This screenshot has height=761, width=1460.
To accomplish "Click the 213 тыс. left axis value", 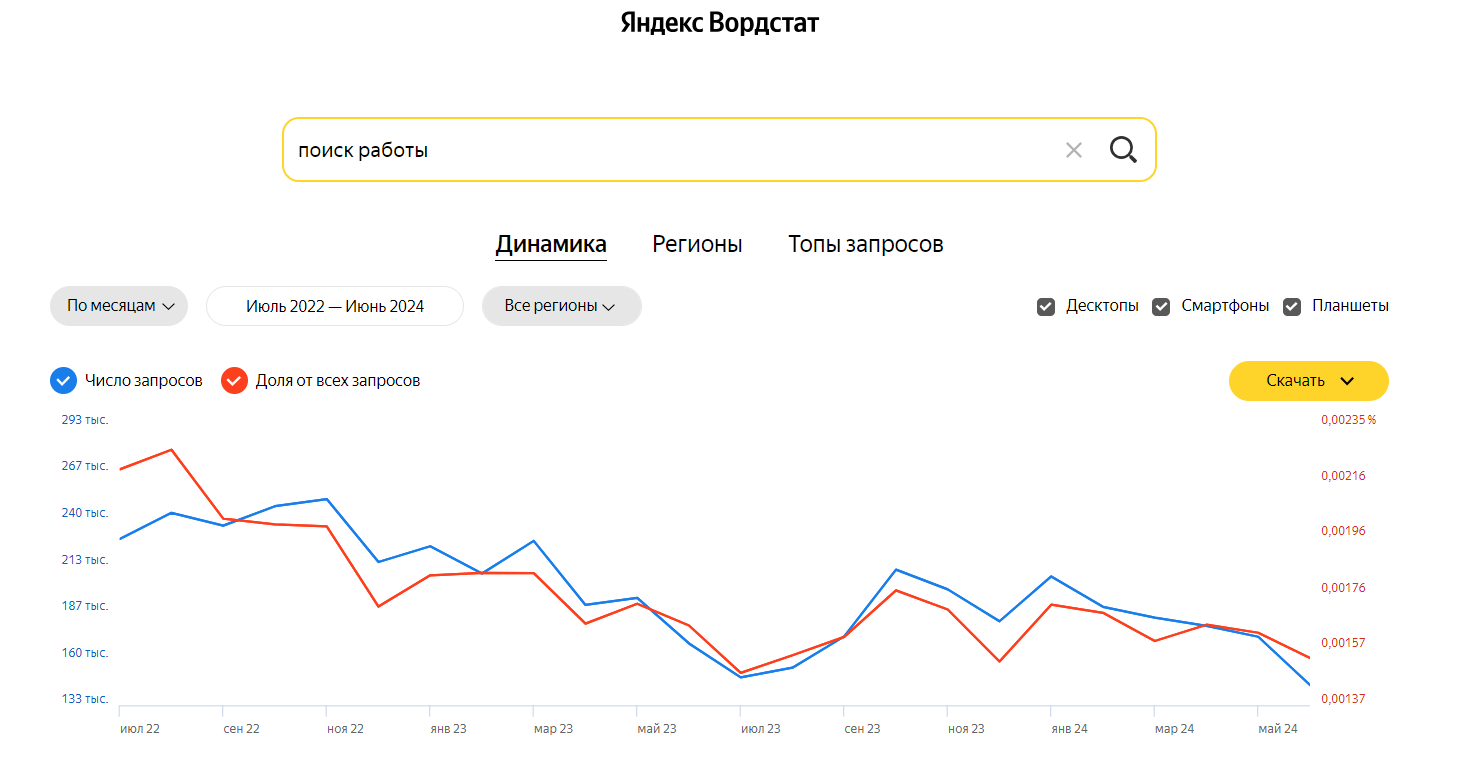I will pyautogui.click(x=85, y=560).
